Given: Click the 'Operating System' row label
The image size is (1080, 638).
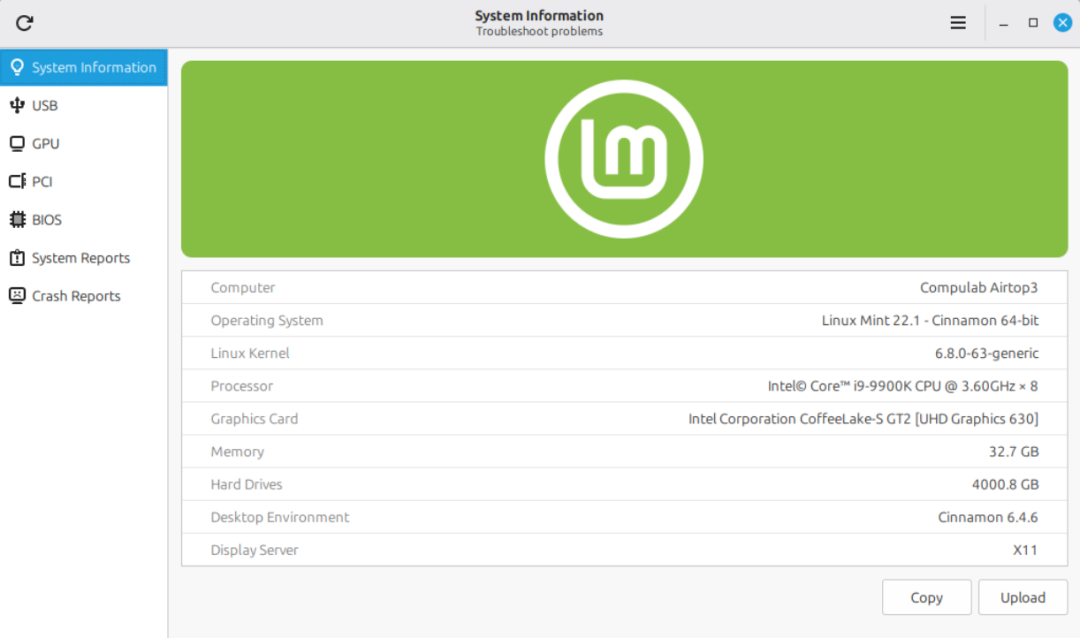Looking at the screenshot, I should [267, 320].
